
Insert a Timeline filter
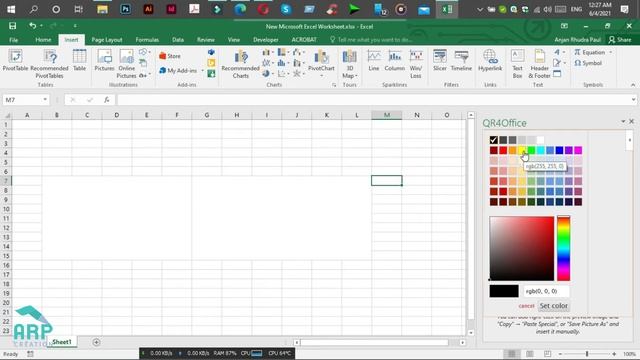[x=461, y=60]
